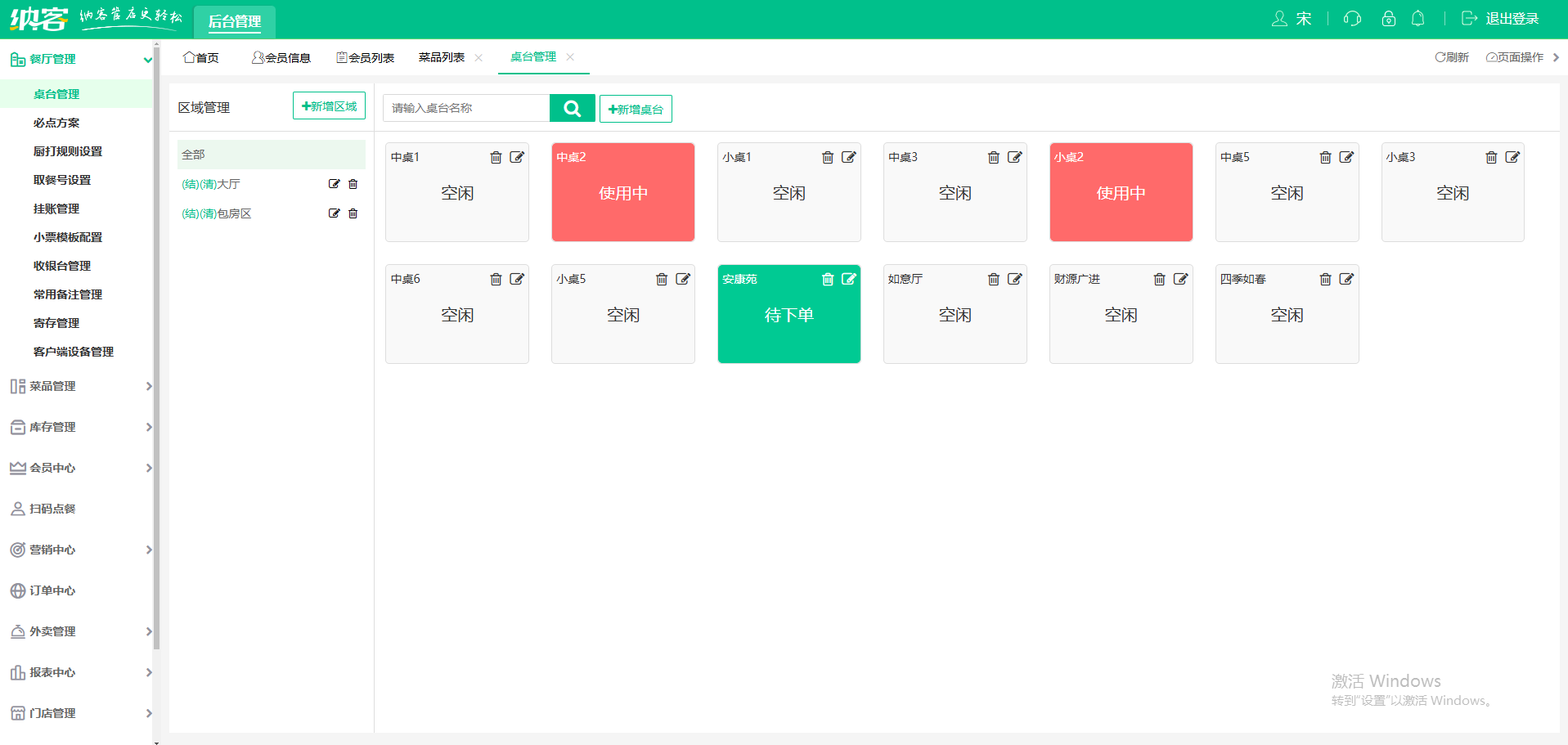Click the customer service headset icon
Screen dimensions: 1568x745
pyautogui.click(x=1352, y=19)
